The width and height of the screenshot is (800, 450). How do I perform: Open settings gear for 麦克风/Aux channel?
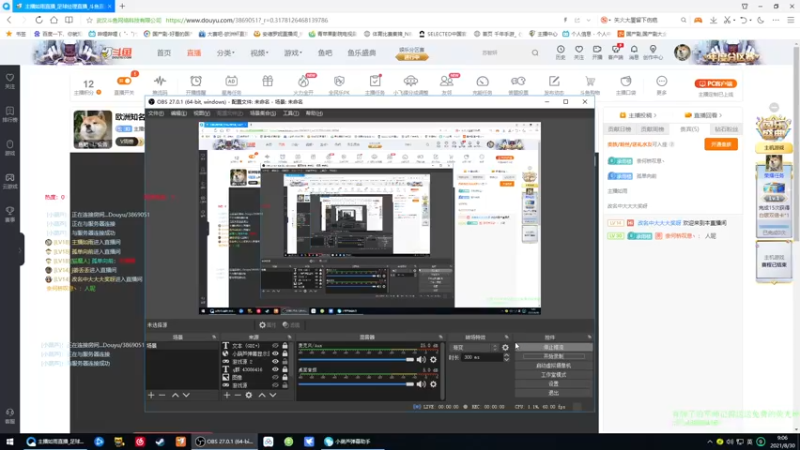(x=433, y=360)
